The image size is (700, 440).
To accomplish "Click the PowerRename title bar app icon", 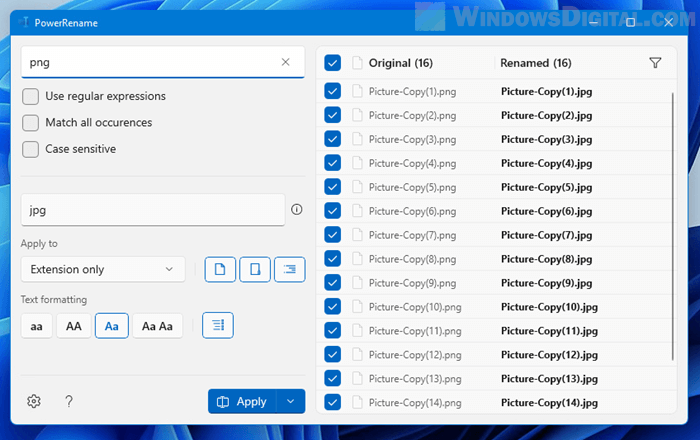I will coord(24,22).
